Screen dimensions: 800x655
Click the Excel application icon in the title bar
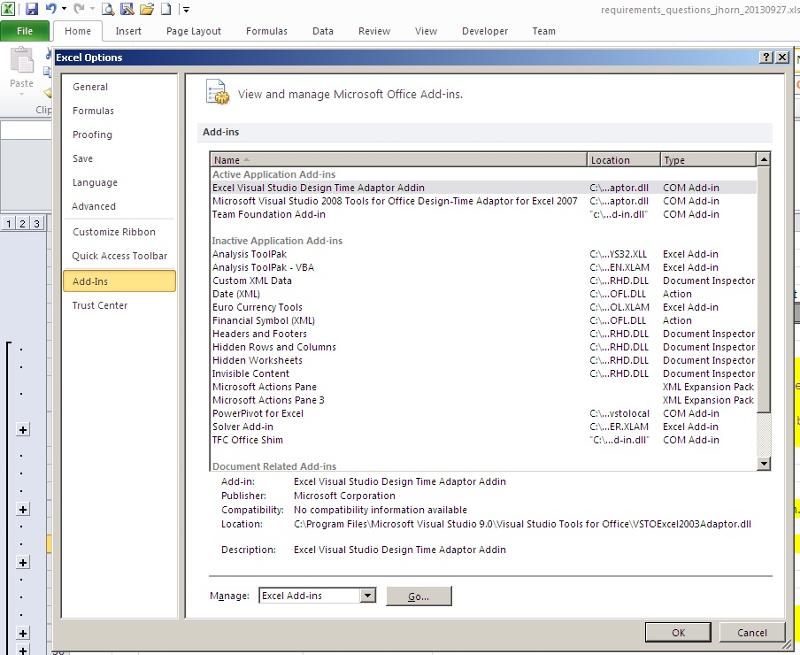(8, 9)
